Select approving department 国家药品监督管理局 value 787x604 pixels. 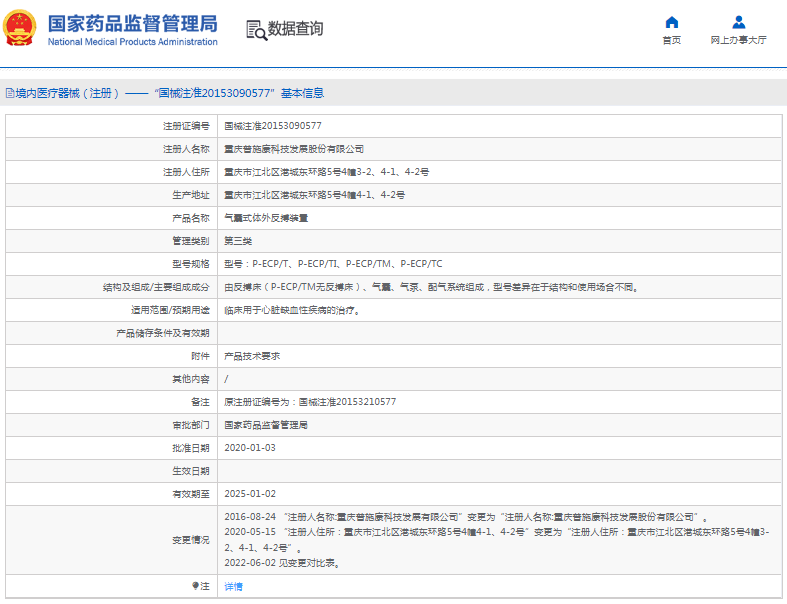click(x=266, y=425)
